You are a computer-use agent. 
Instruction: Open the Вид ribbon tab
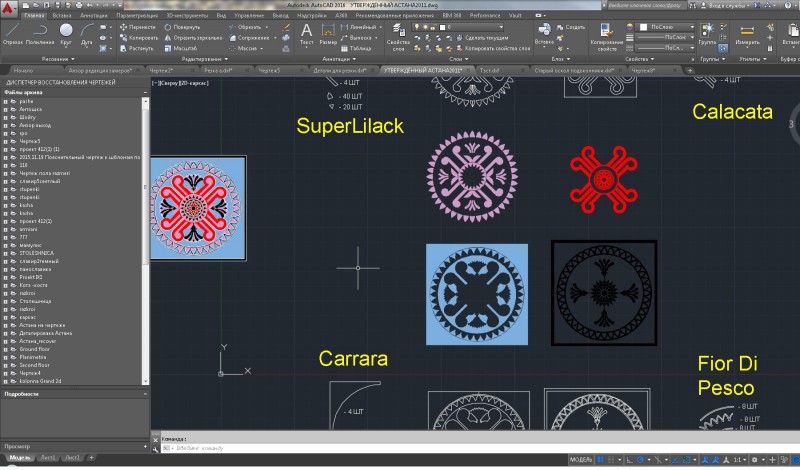click(221, 16)
